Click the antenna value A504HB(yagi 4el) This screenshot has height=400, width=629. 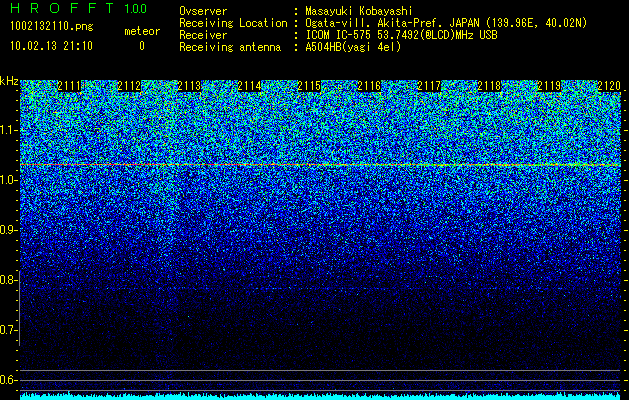pyautogui.click(x=353, y=47)
